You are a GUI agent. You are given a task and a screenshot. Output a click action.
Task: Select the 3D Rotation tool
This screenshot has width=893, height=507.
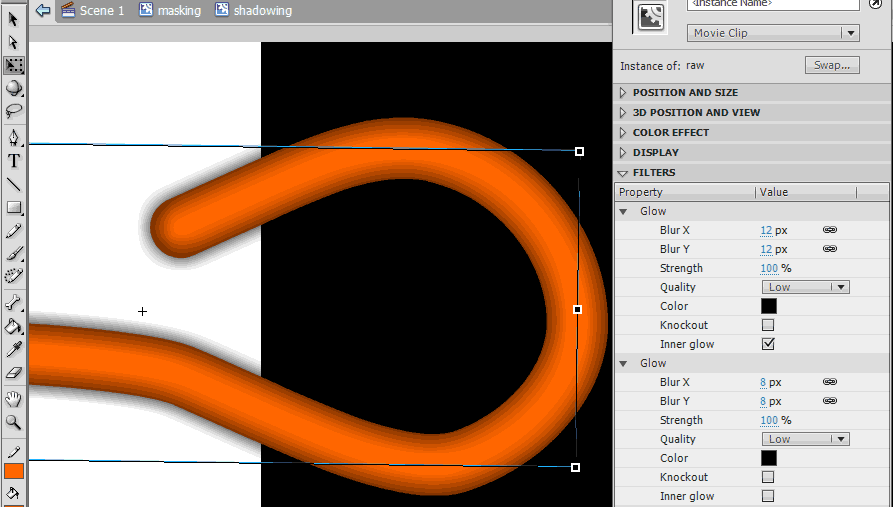[x=14, y=88]
